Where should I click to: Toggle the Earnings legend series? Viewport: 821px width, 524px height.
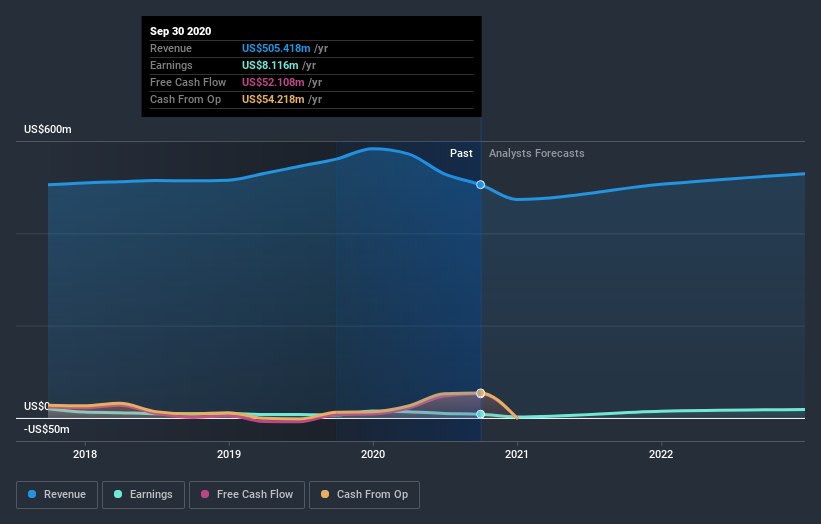[x=143, y=495]
